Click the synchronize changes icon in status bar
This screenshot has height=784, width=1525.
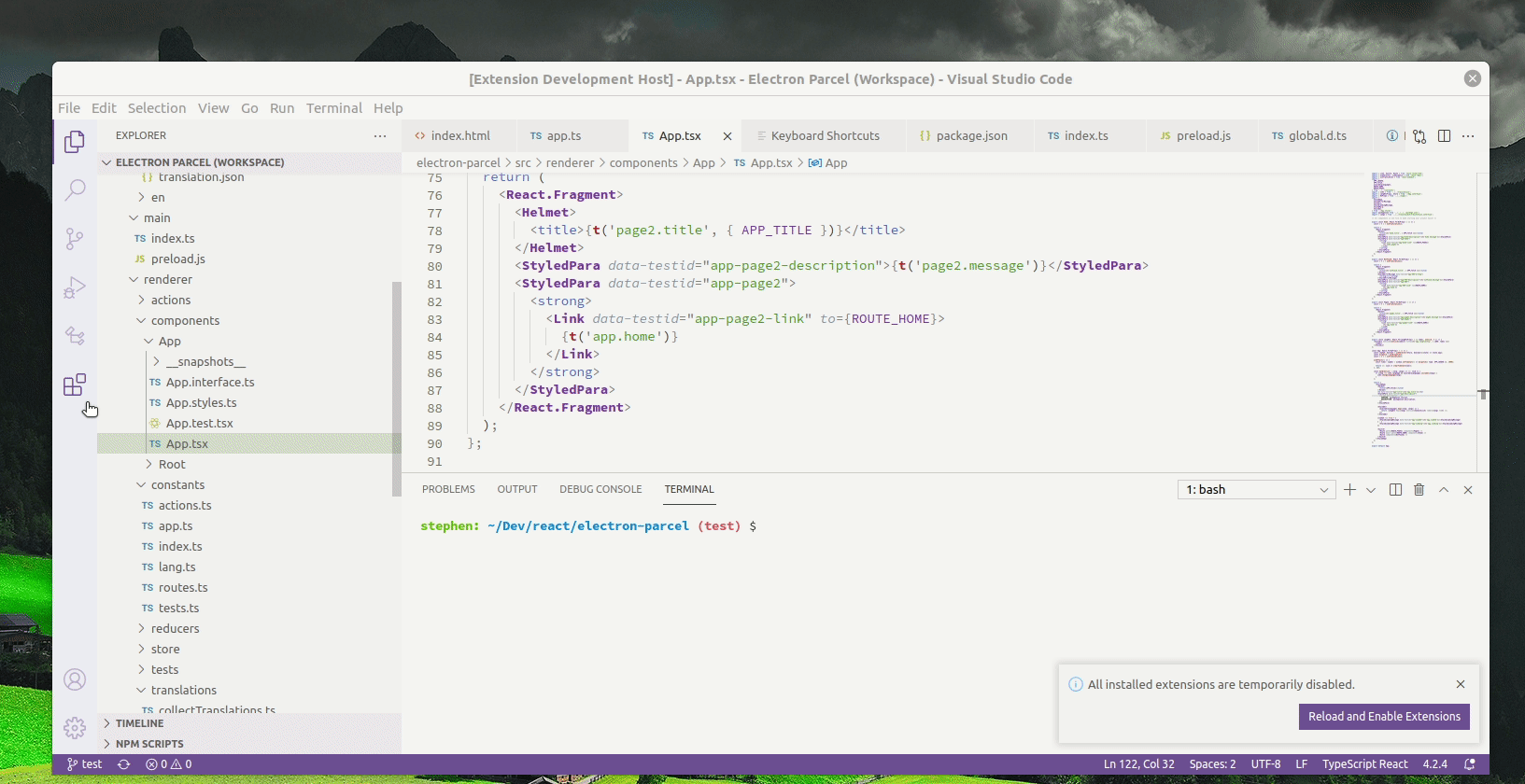[x=123, y=764]
